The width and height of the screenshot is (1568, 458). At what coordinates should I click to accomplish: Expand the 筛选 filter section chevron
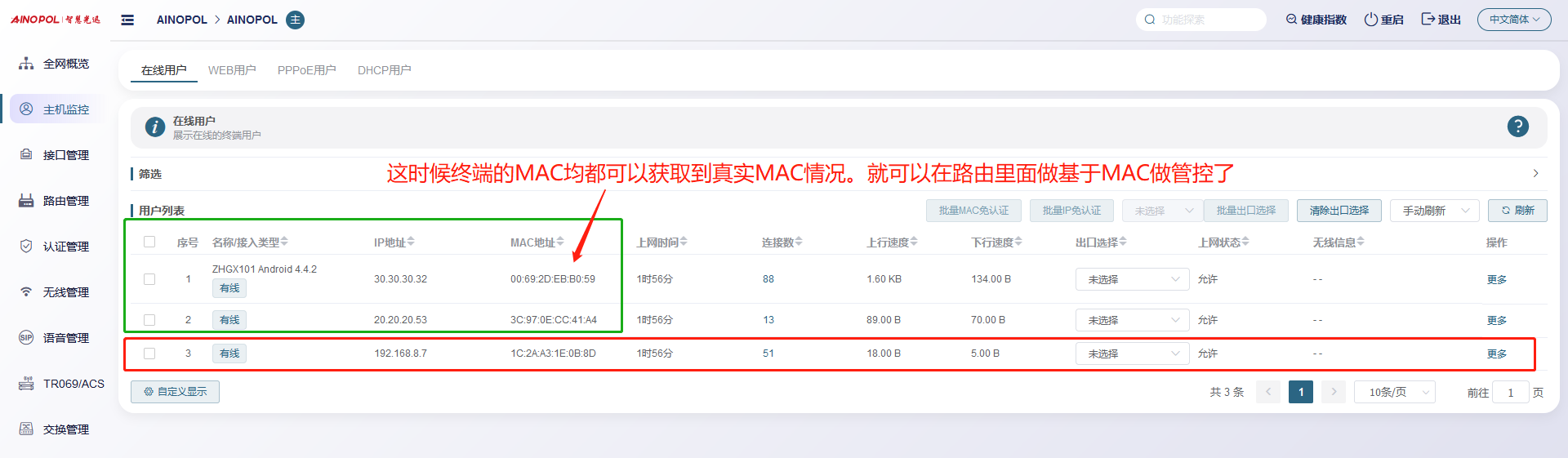tap(1535, 173)
